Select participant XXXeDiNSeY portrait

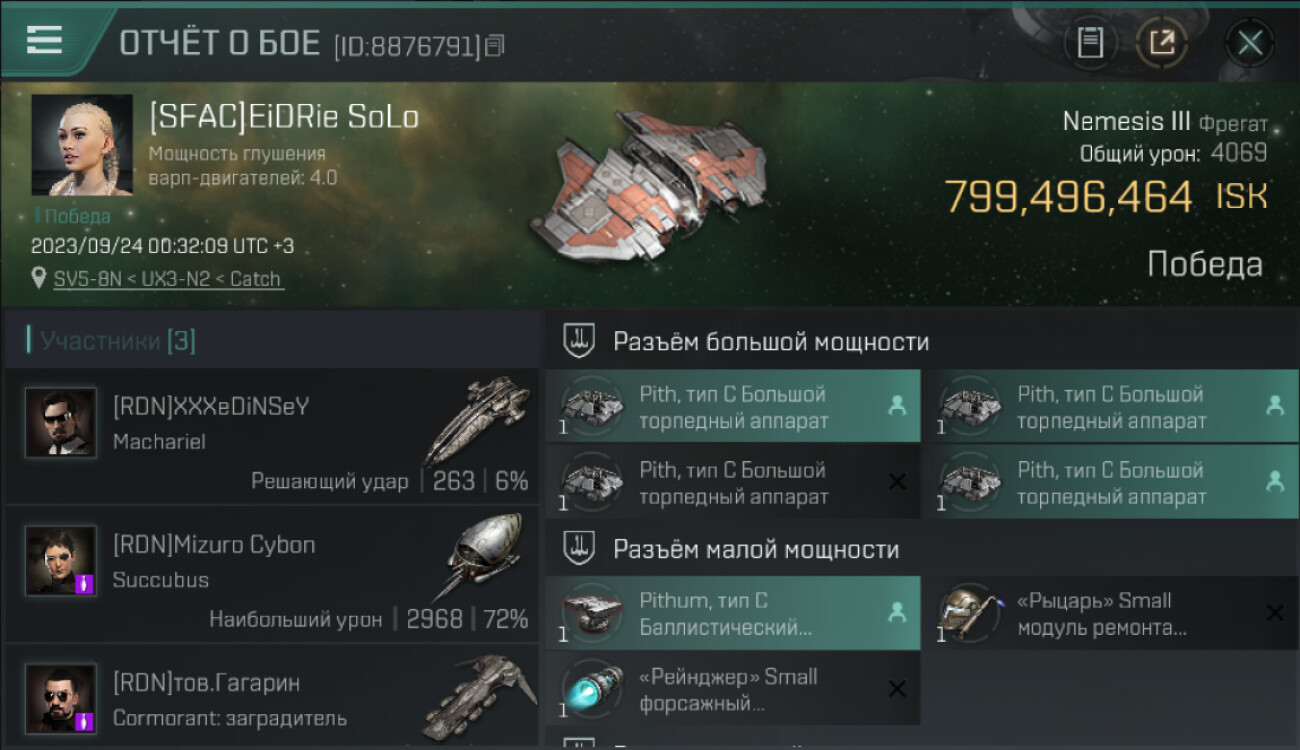coord(61,423)
